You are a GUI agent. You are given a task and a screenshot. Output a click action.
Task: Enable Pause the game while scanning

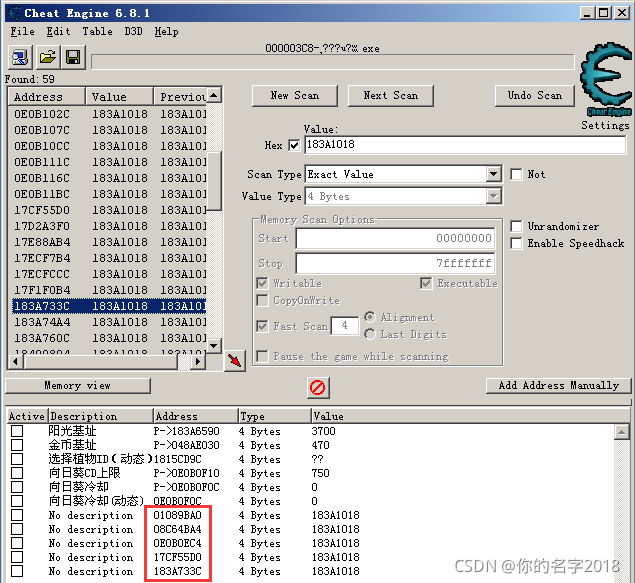coord(262,357)
